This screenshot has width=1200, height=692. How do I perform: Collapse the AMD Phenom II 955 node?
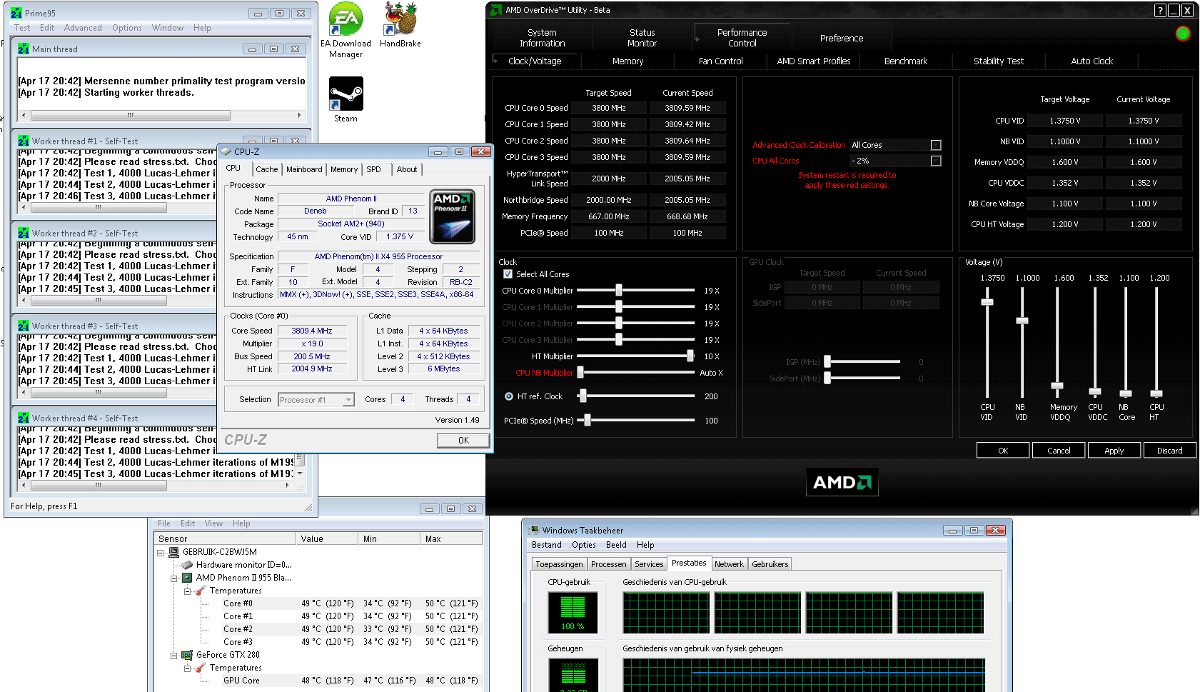(174, 578)
